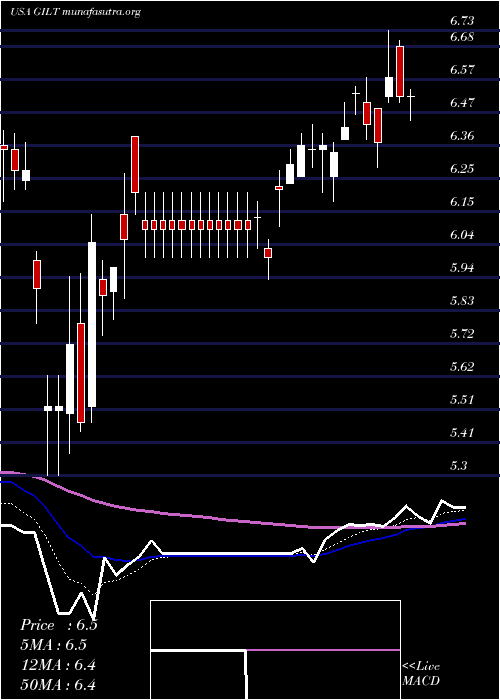Click the 6.15 price axis label
500x700 pixels.
click(462, 202)
